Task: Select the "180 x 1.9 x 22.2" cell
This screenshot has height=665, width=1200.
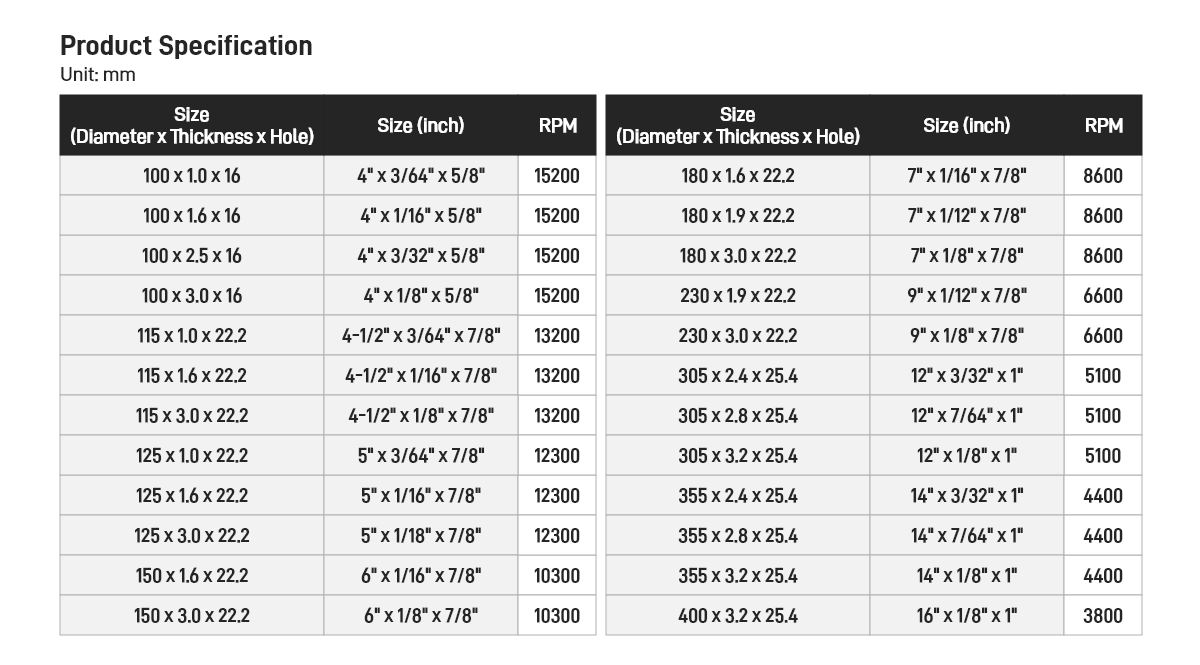Action: pos(738,216)
